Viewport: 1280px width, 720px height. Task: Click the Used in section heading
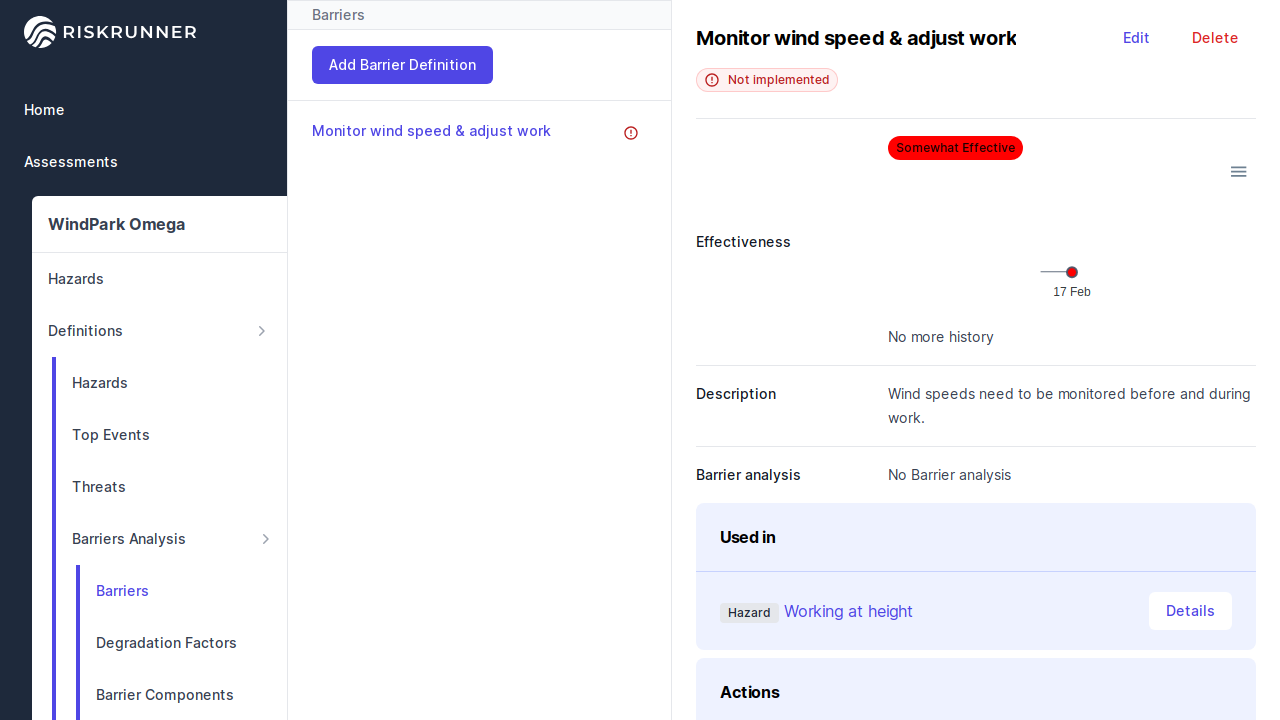[748, 537]
